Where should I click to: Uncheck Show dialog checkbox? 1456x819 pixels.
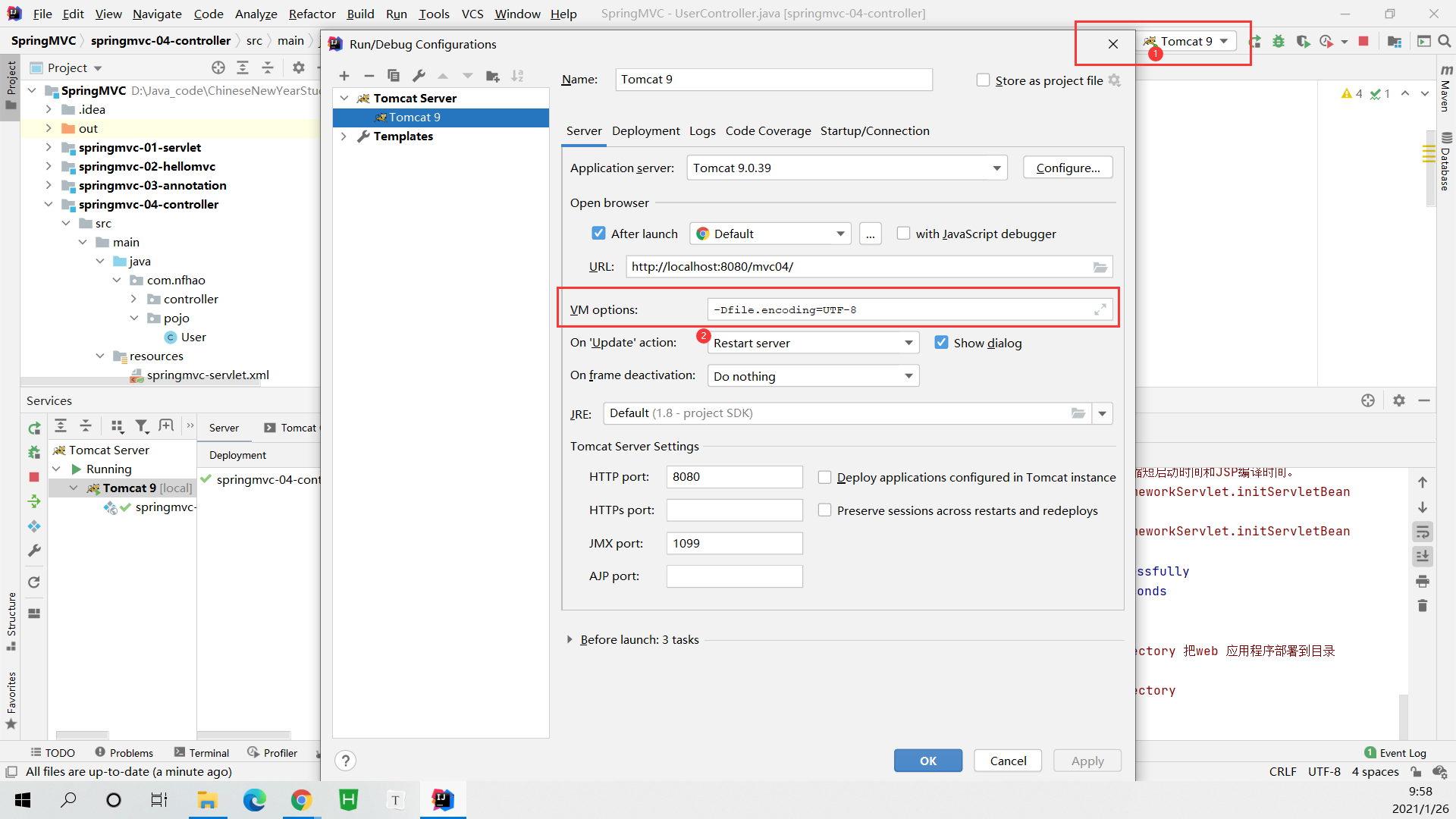[941, 343]
